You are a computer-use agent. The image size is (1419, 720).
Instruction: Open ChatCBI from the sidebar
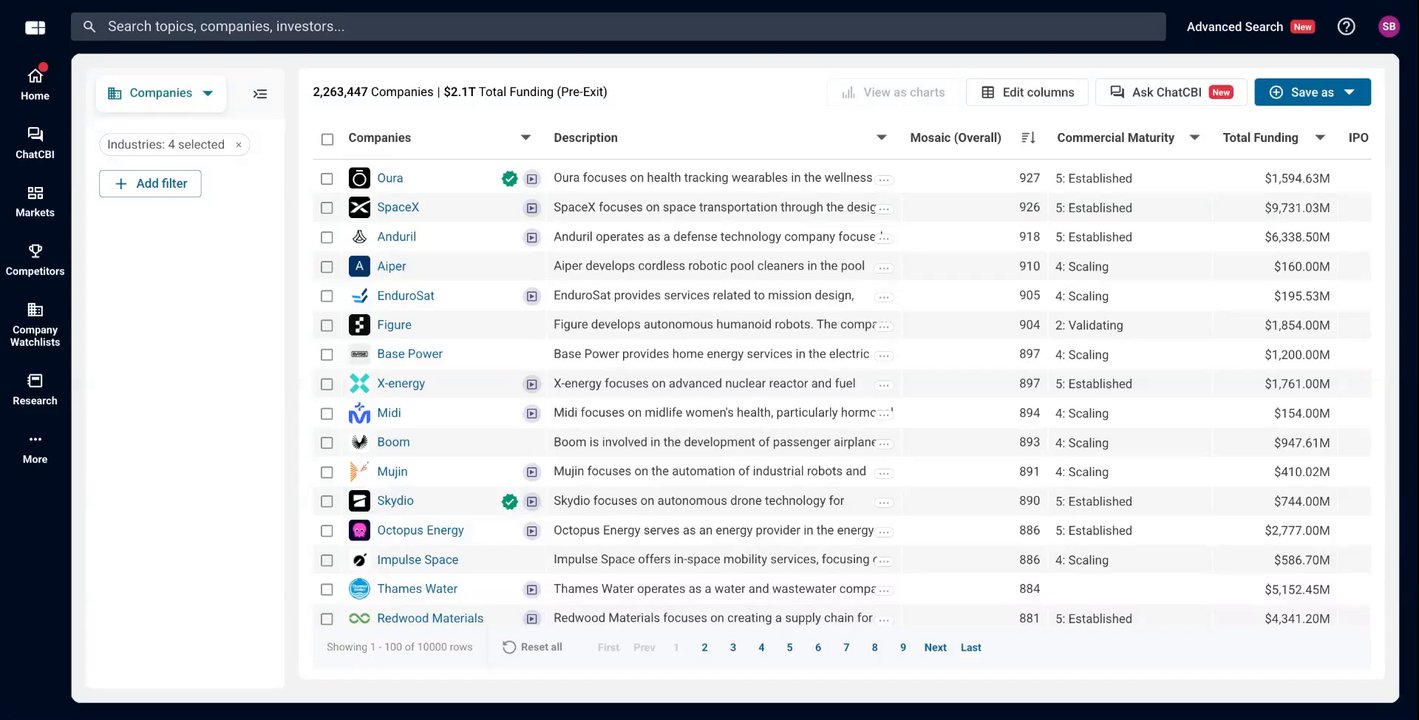(35, 143)
